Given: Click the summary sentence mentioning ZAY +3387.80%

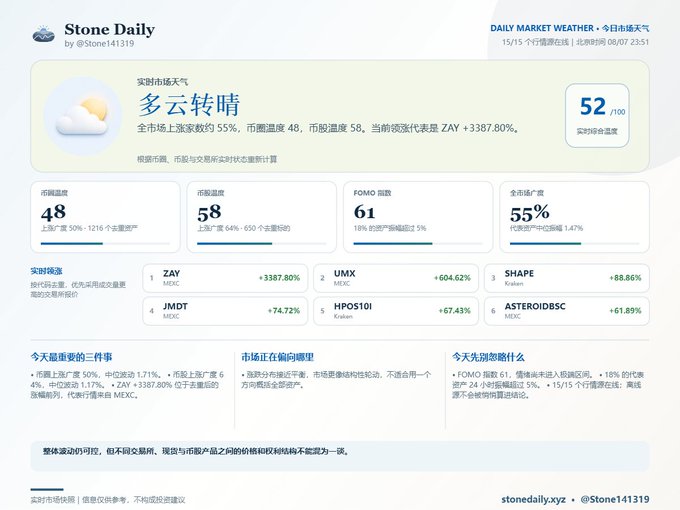Looking at the screenshot, I should tap(328, 128).
